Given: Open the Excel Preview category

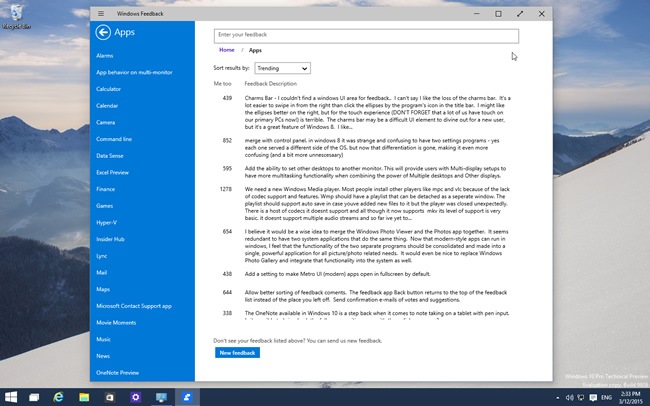Looking at the screenshot, I should point(112,172).
